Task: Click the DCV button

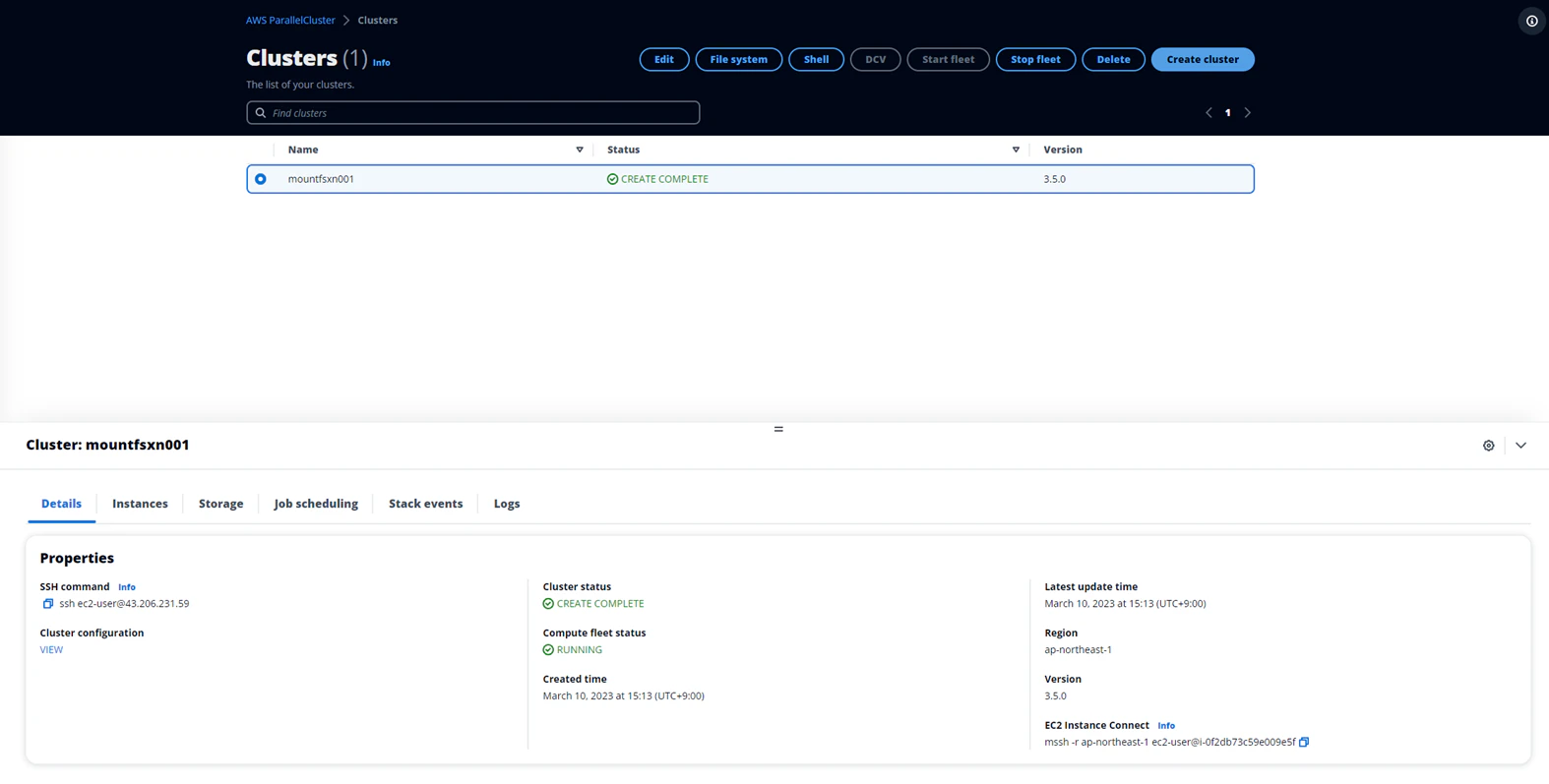Action: tap(875, 59)
